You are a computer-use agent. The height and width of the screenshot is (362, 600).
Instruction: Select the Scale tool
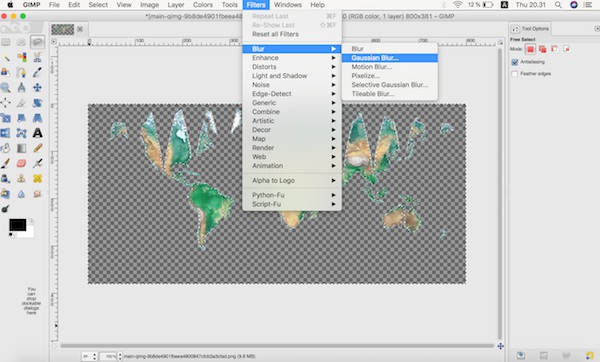click(6, 118)
